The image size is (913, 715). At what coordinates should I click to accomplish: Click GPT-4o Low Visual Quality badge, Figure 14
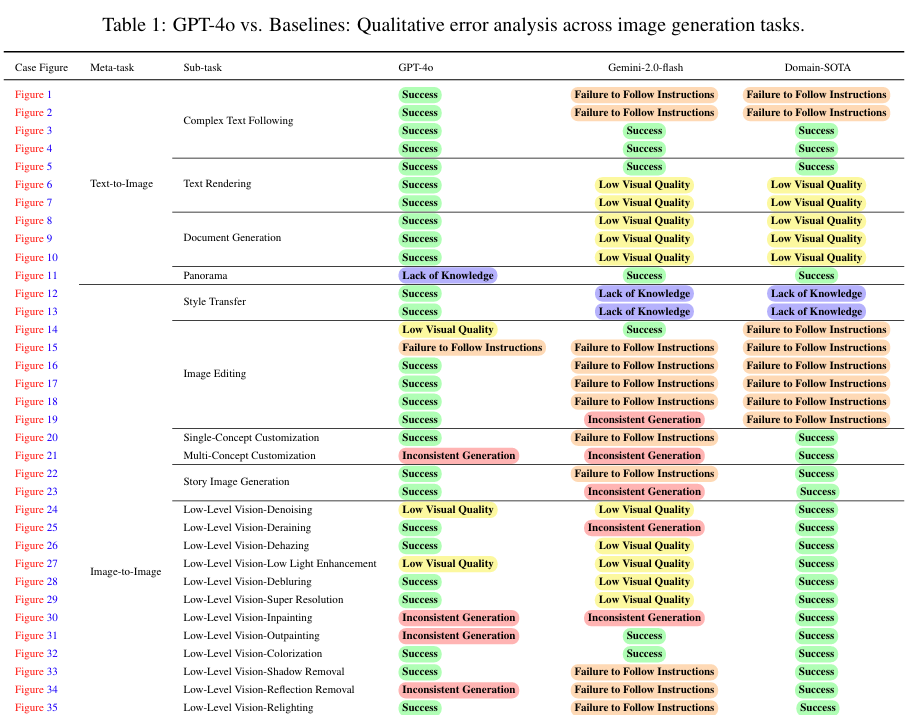click(448, 330)
